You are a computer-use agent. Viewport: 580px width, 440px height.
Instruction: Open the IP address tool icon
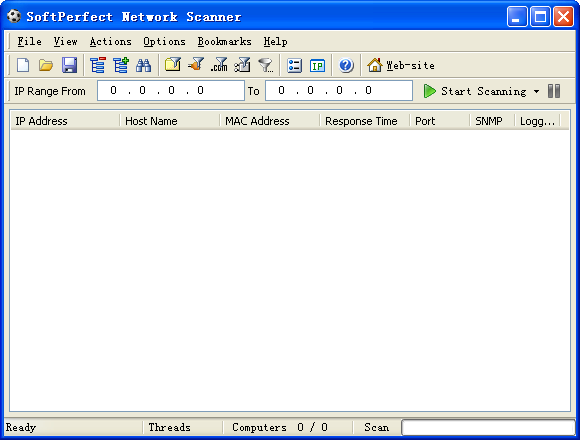coord(317,66)
